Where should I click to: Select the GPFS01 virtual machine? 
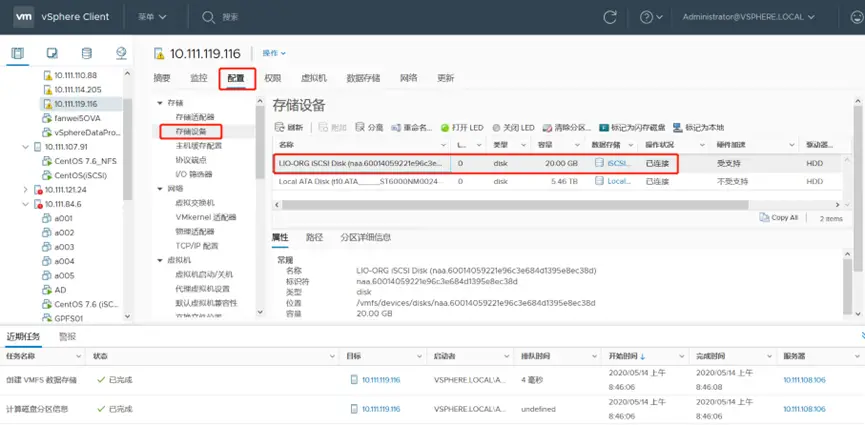(x=62, y=318)
